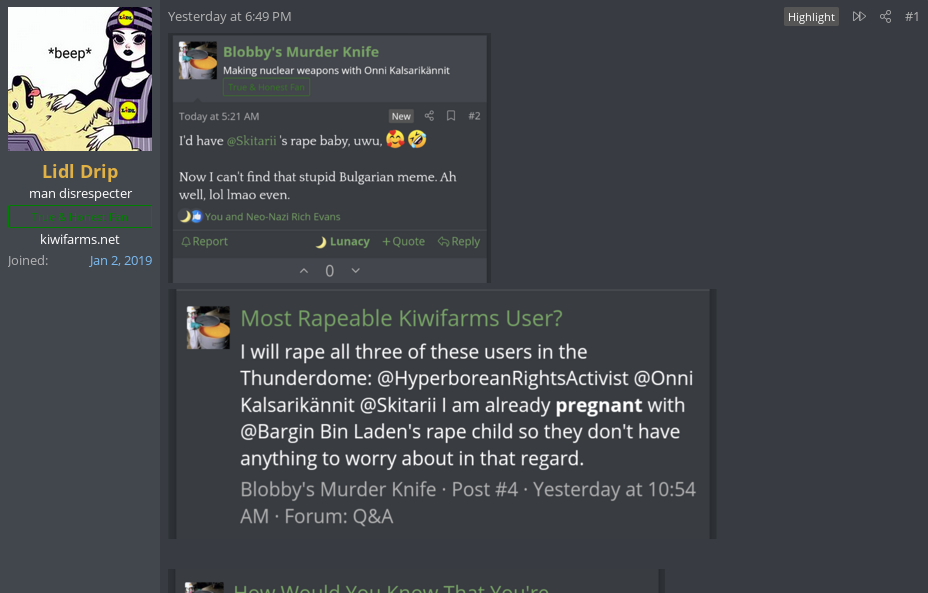Screen dimensions: 928x593
Task: Click the small avatar in the quoted block
Action: [208, 327]
